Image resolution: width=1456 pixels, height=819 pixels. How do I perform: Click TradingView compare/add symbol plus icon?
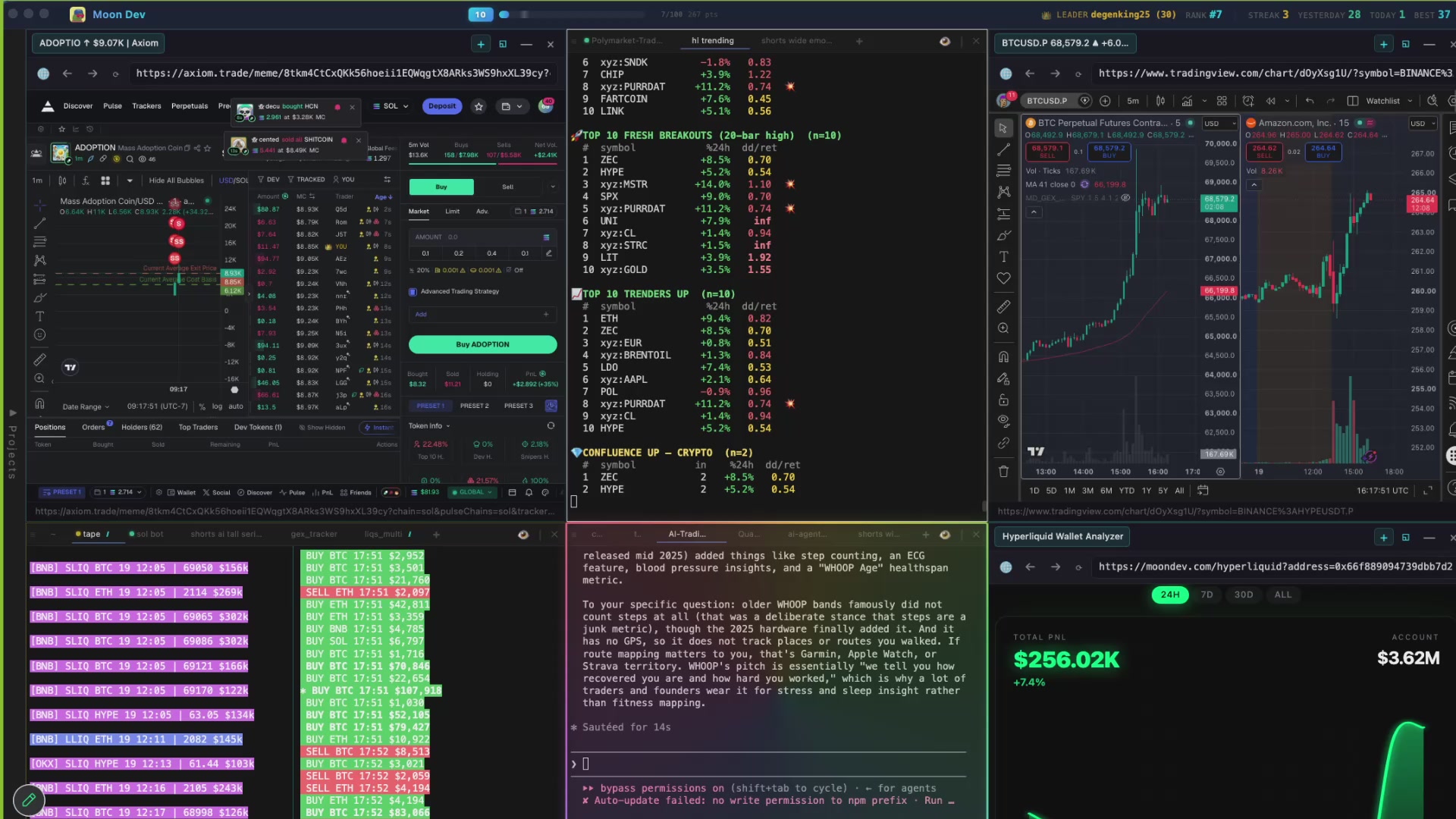pos(1105,101)
